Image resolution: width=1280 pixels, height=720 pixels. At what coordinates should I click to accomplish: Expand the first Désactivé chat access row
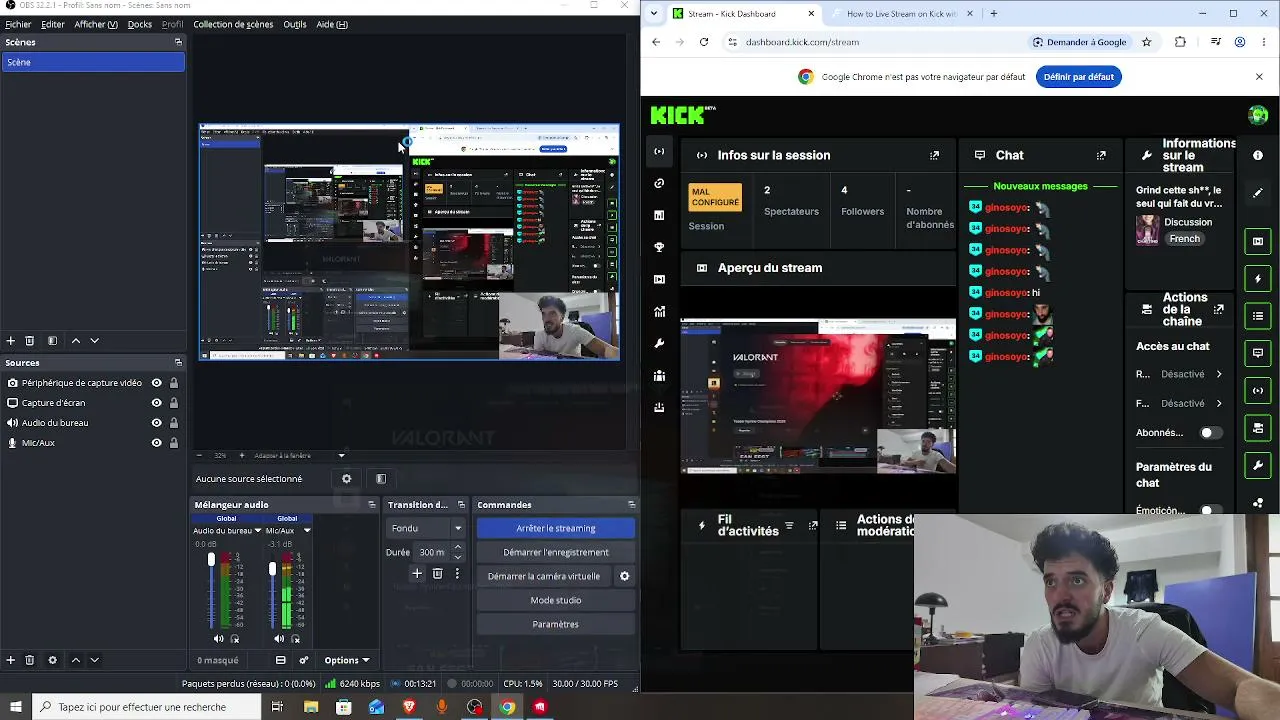click(x=1181, y=374)
